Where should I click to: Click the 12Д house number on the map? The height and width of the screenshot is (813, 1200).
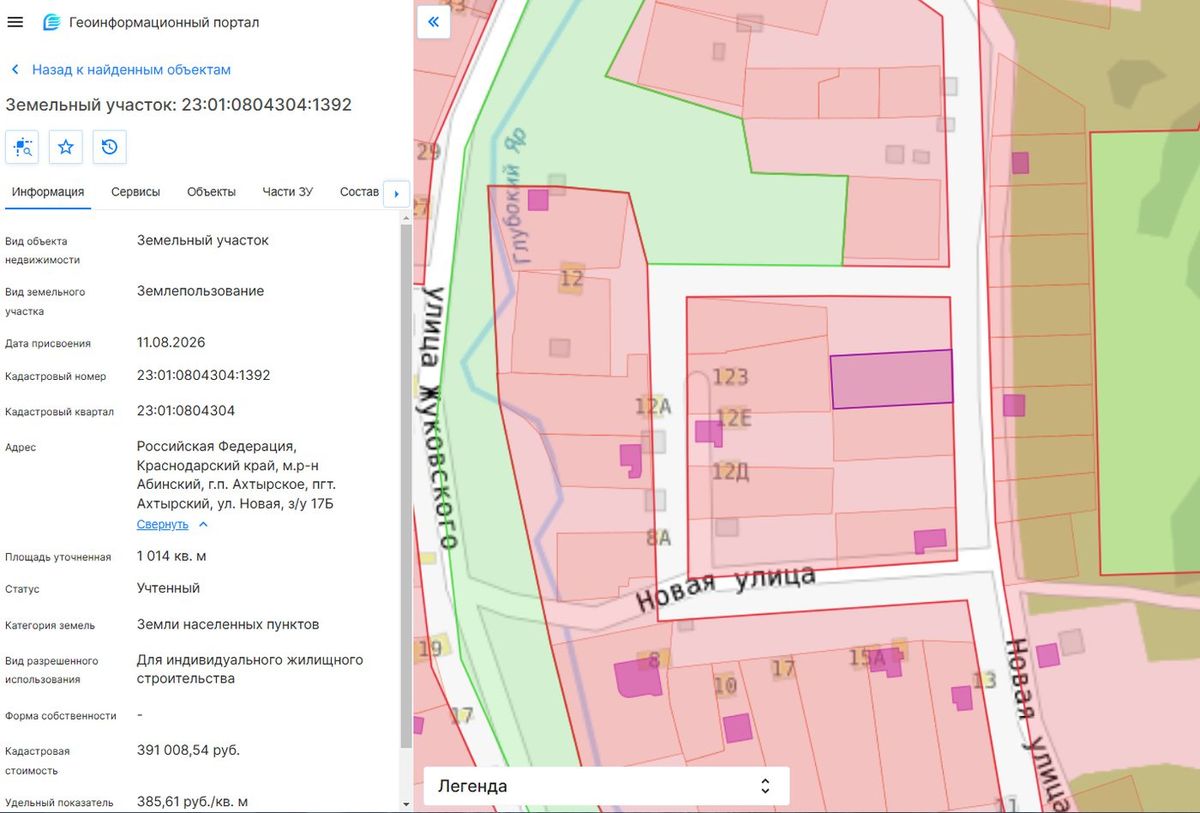pos(731,471)
